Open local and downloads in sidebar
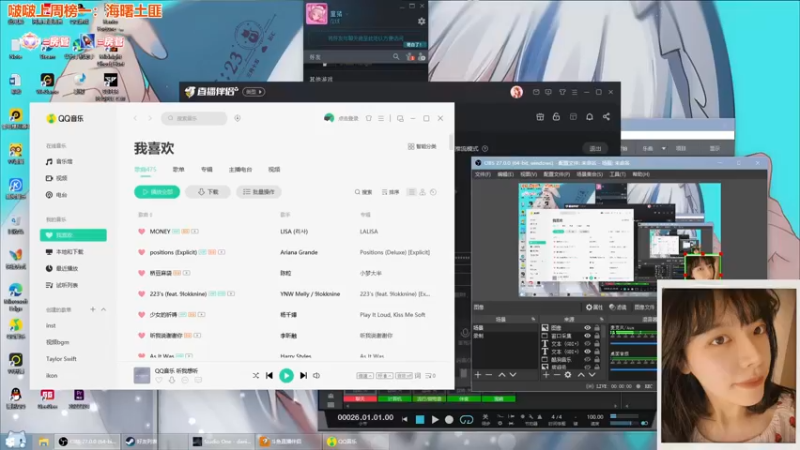 pyautogui.click(x=65, y=252)
